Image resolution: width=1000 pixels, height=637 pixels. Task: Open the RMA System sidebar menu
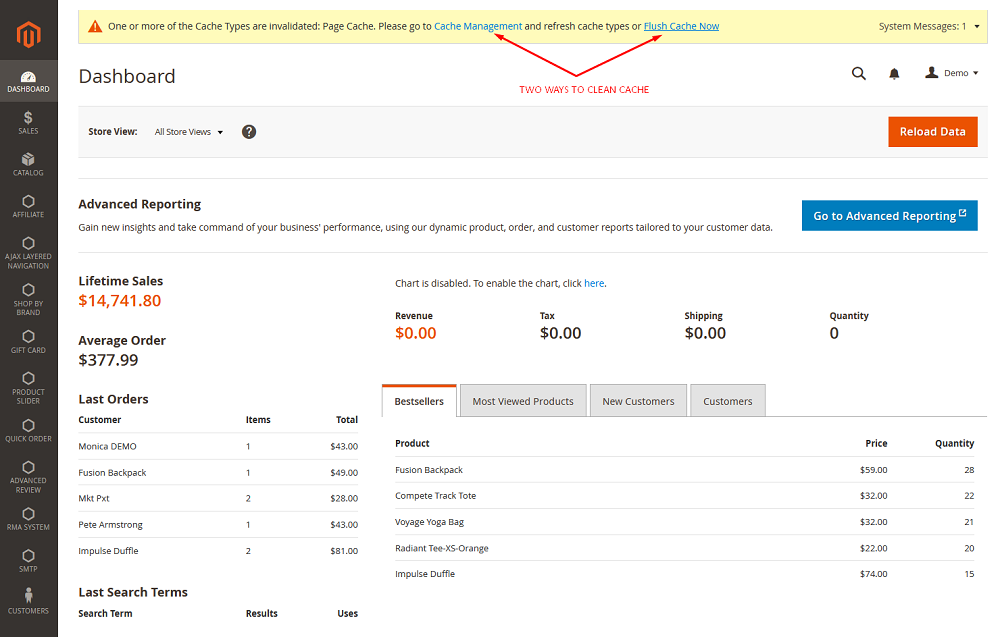(x=28, y=518)
